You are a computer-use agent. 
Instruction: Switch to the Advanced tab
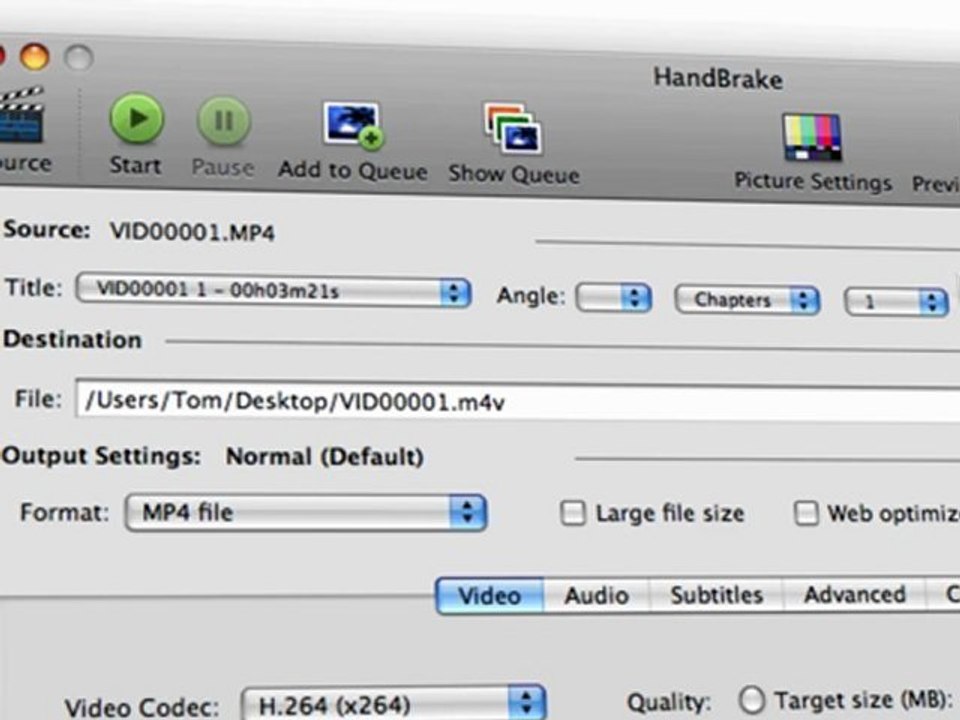pos(855,594)
